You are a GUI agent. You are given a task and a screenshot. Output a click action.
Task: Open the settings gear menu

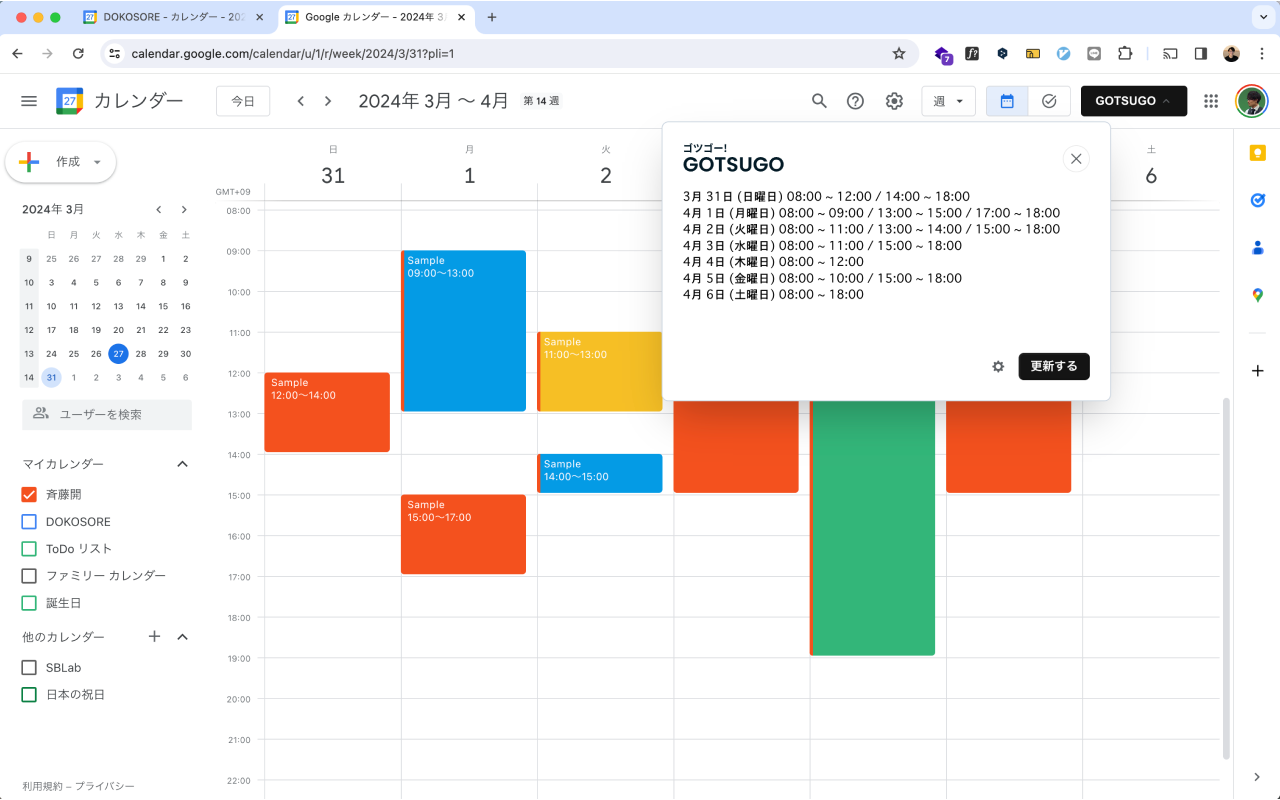point(894,101)
